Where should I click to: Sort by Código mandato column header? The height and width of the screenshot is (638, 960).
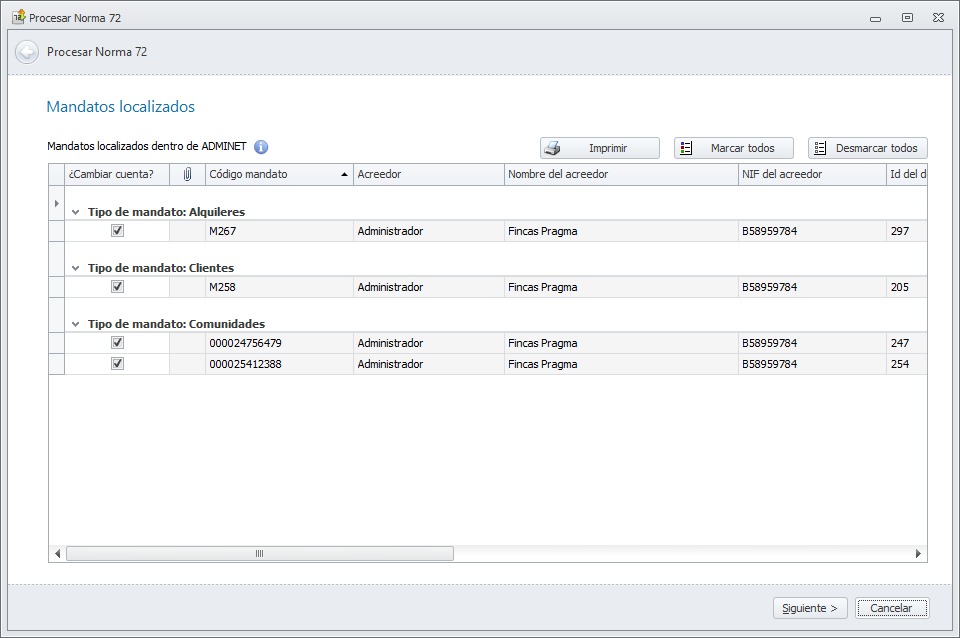270,174
